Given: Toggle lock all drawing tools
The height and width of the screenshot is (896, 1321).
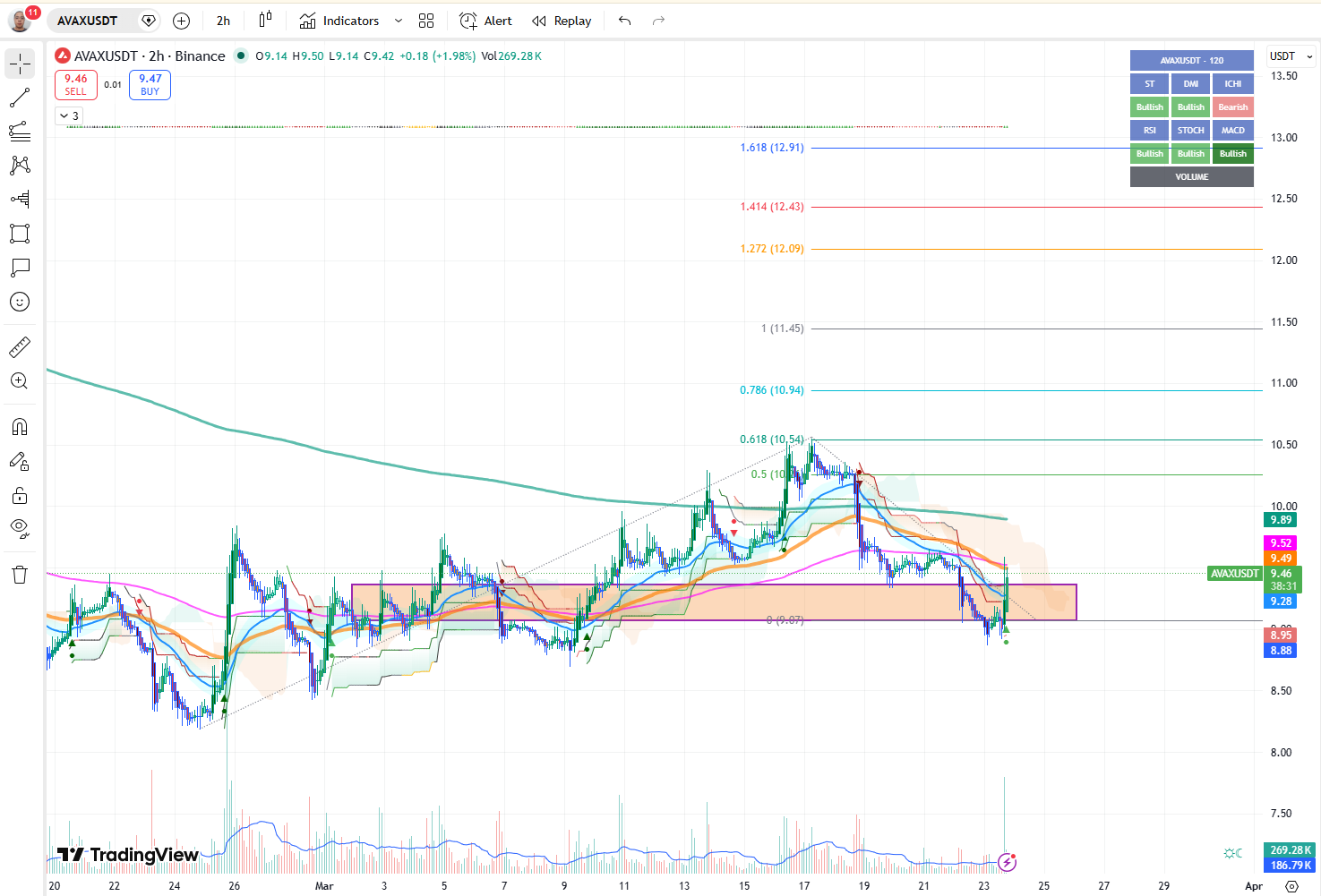Looking at the screenshot, I should [x=20, y=496].
